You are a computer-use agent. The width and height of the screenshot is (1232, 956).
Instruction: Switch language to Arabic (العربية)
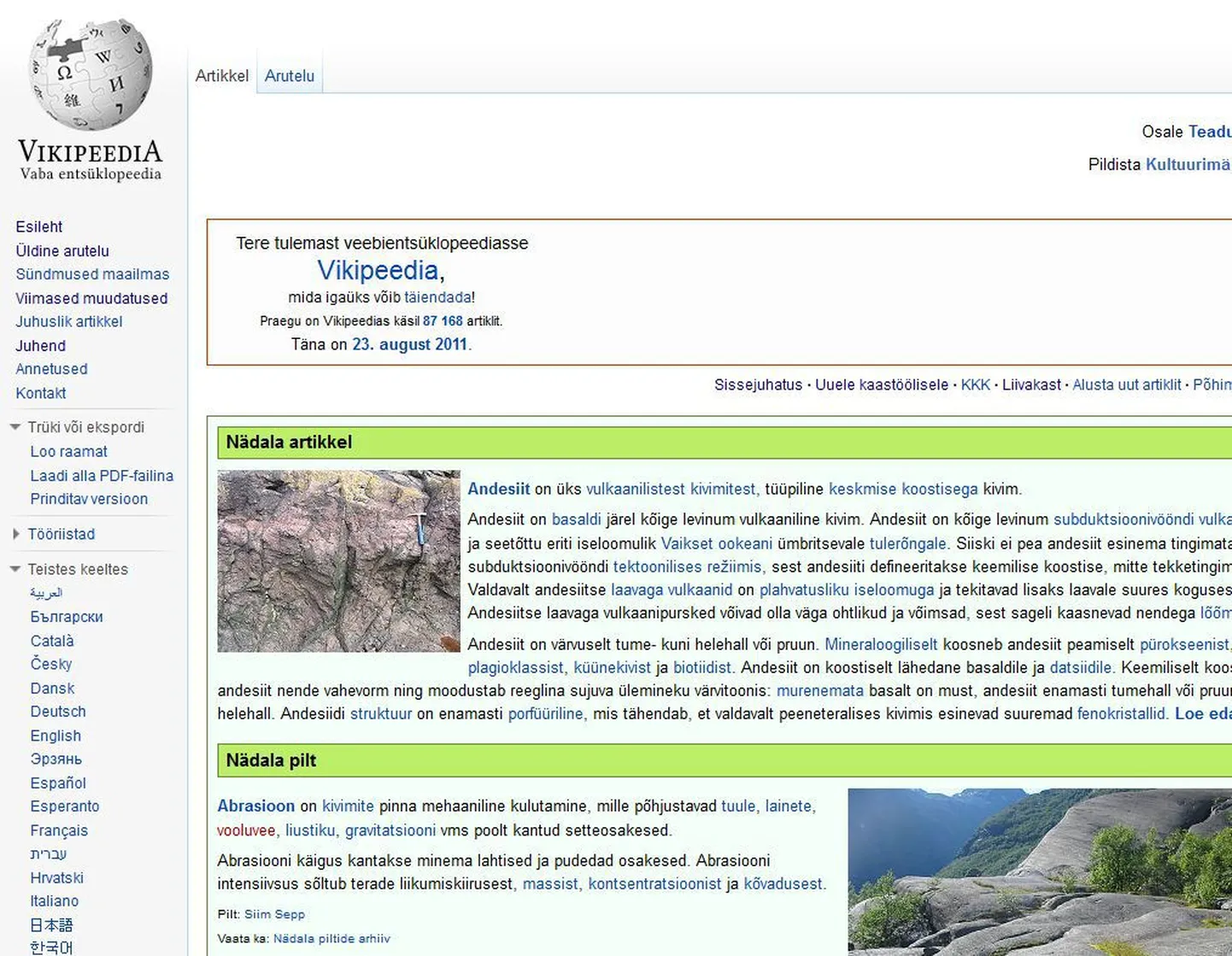pyautogui.click(x=46, y=593)
